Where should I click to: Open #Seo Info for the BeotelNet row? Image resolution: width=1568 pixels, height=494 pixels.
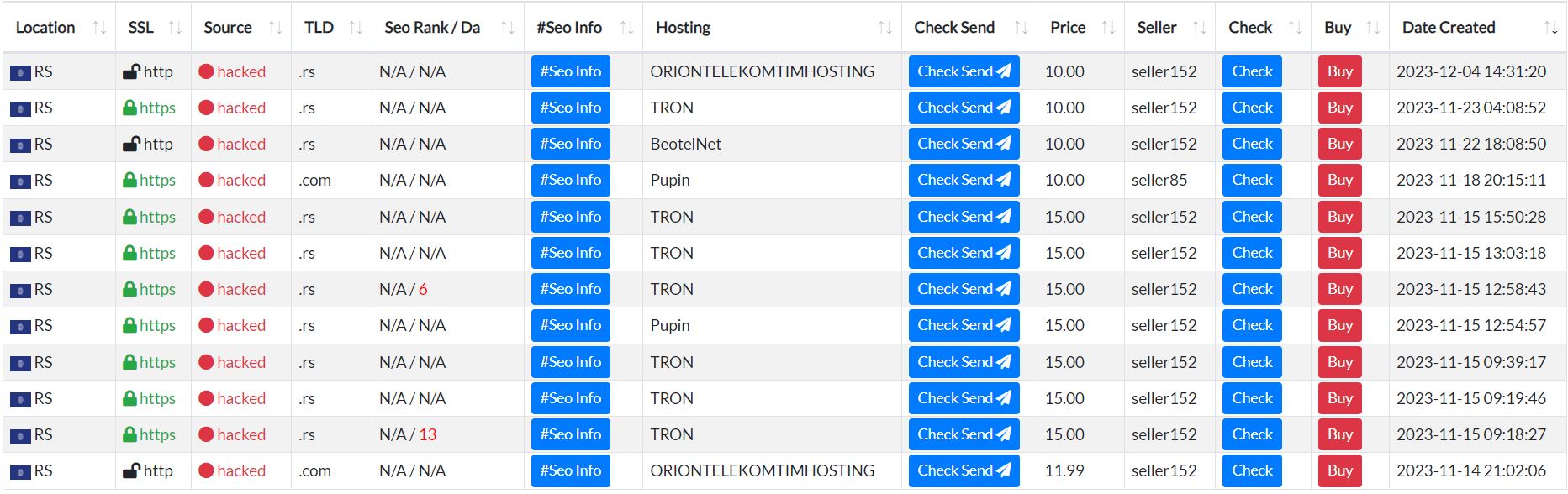pos(571,144)
